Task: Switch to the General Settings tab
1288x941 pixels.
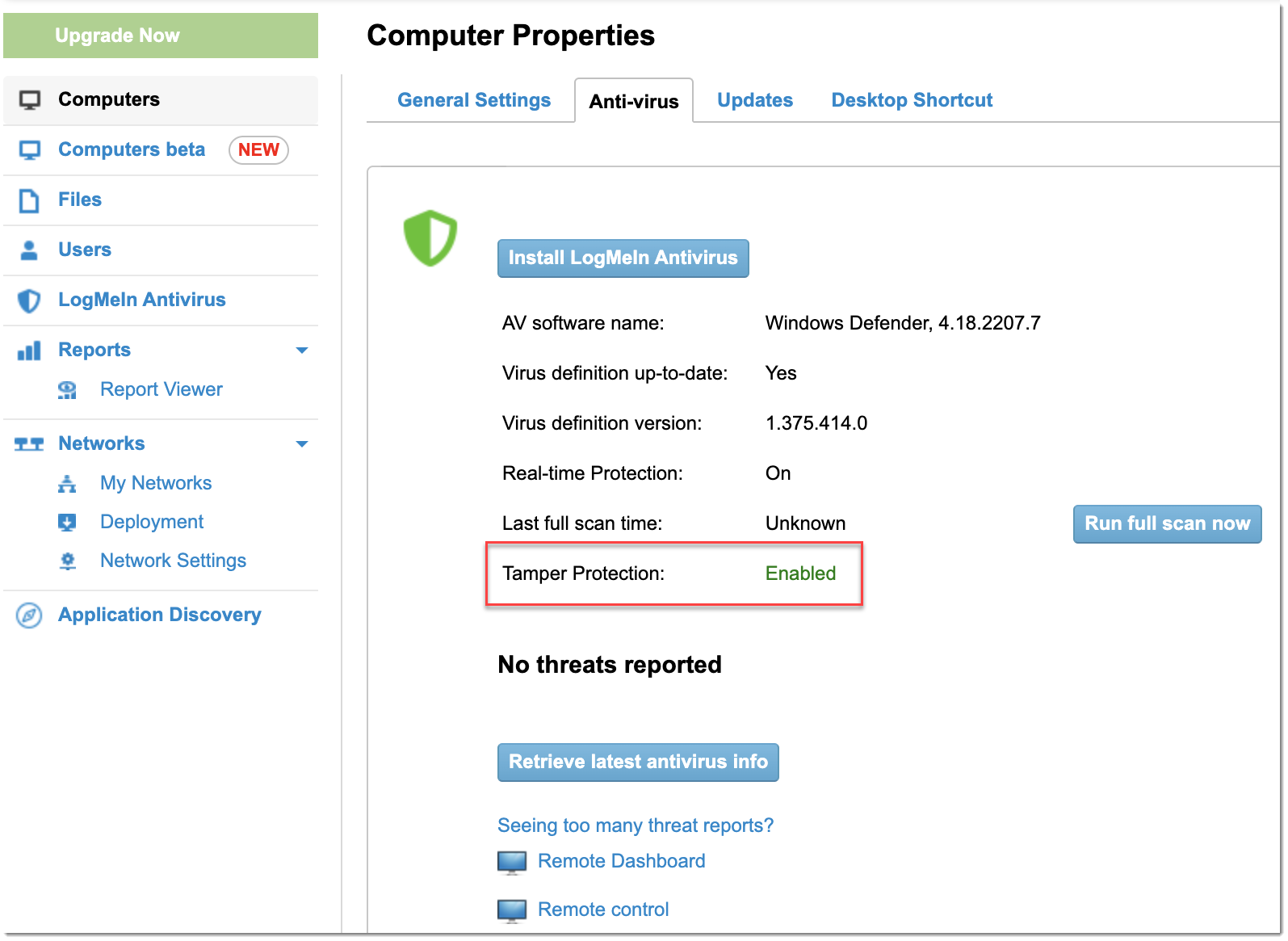Action: (474, 100)
